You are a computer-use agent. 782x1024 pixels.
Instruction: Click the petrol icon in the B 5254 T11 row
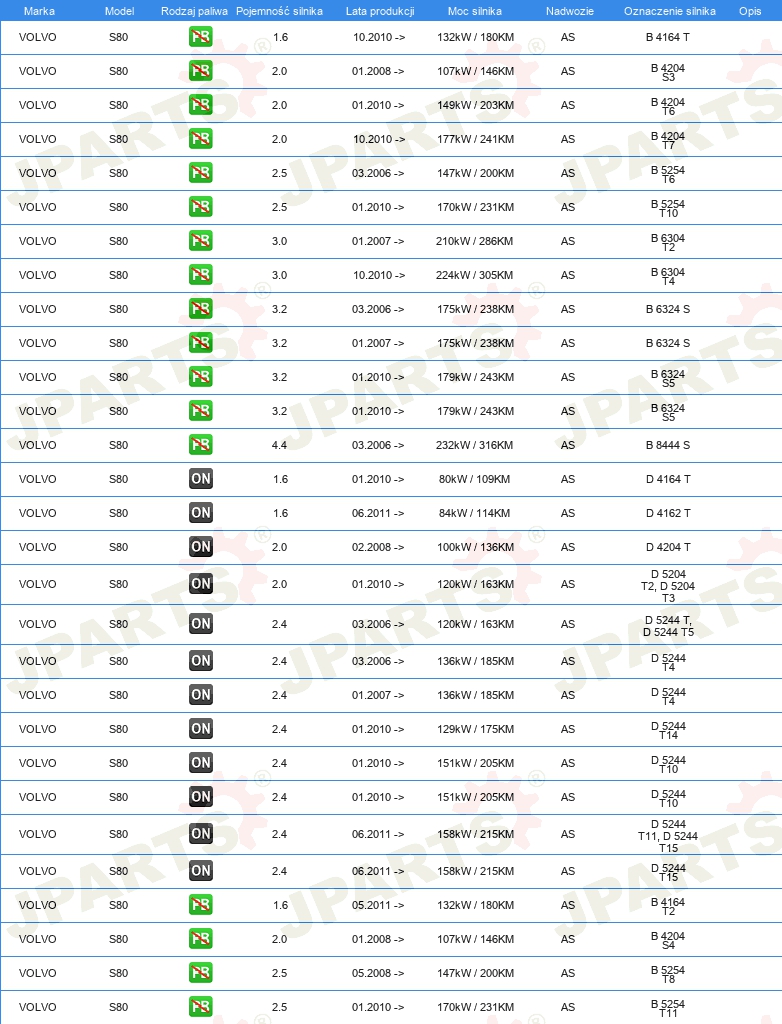(x=201, y=1007)
